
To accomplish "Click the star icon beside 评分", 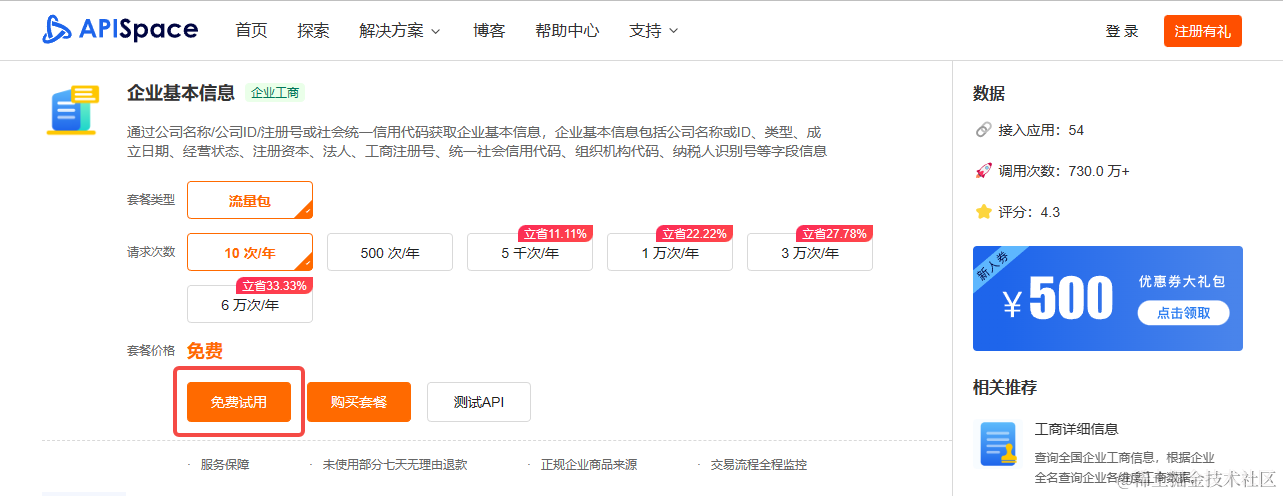I will tap(982, 212).
